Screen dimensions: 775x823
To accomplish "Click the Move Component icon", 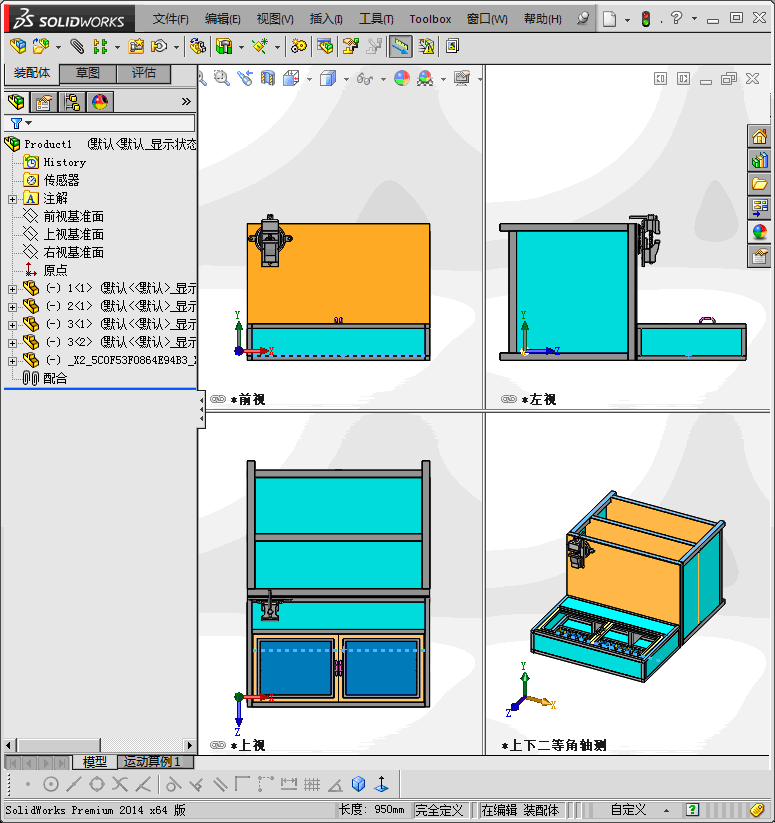I will point(158,46).
